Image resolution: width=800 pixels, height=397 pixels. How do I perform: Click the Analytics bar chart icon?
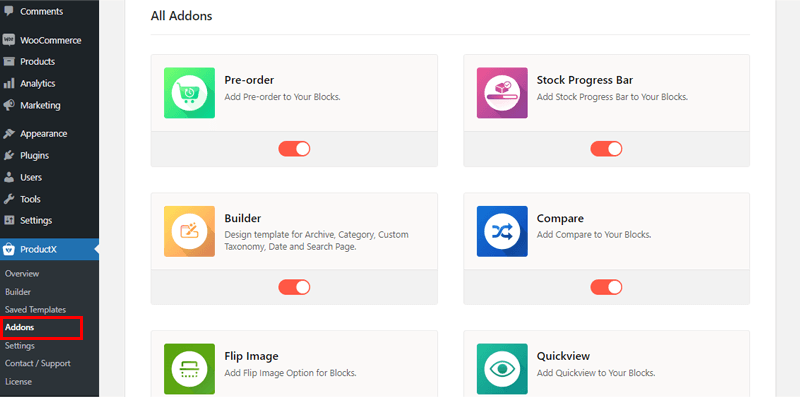click(9, 84)
